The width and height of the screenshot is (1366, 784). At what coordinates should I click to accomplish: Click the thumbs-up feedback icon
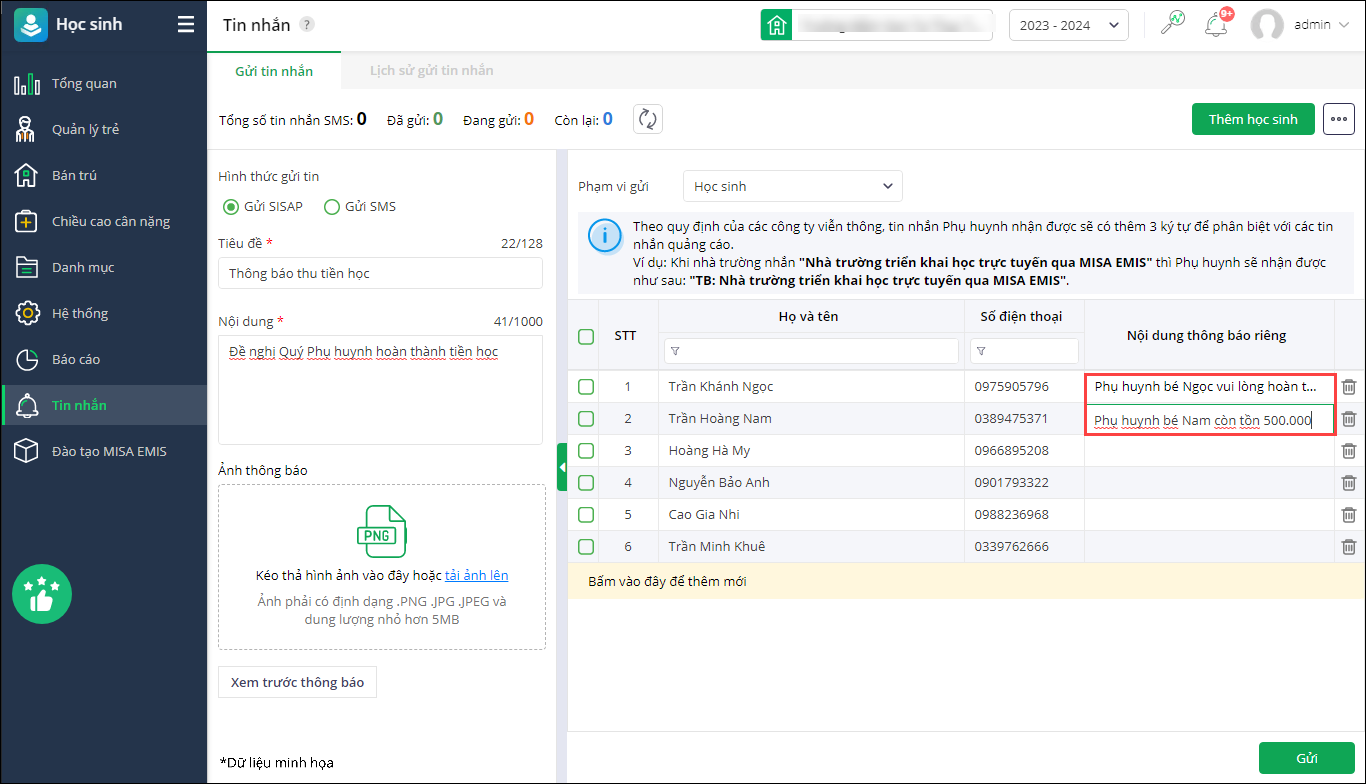[42, 594]
